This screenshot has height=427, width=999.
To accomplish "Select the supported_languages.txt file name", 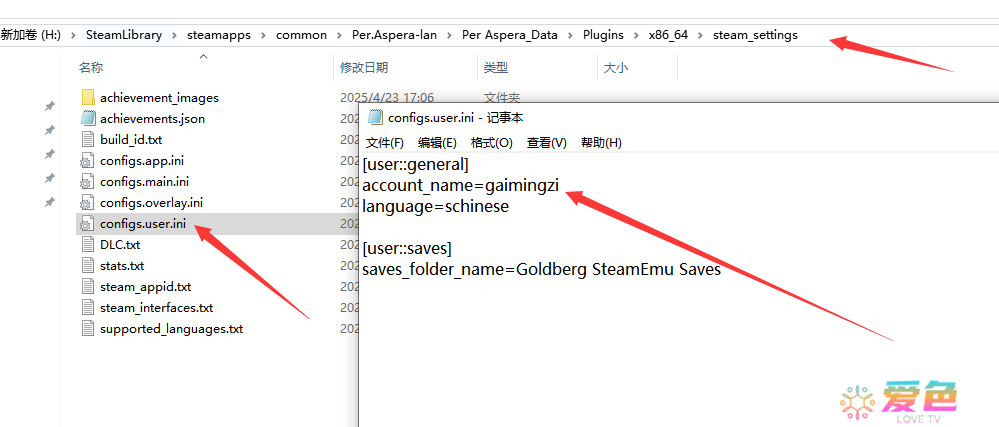I will pyautogui.click(x=171, y=329).
